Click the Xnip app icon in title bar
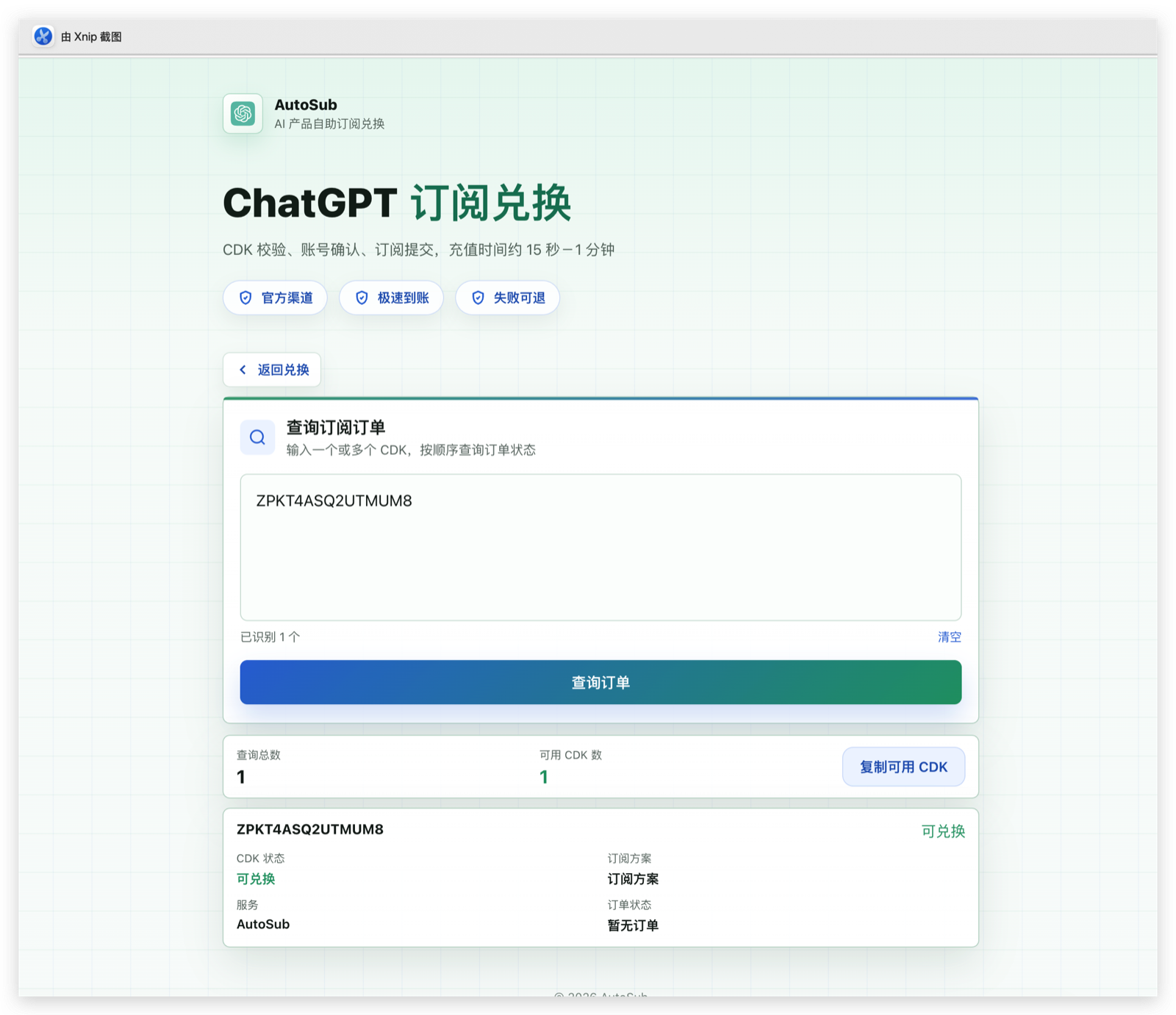The image size is (1176, 1015). (43, 36)
